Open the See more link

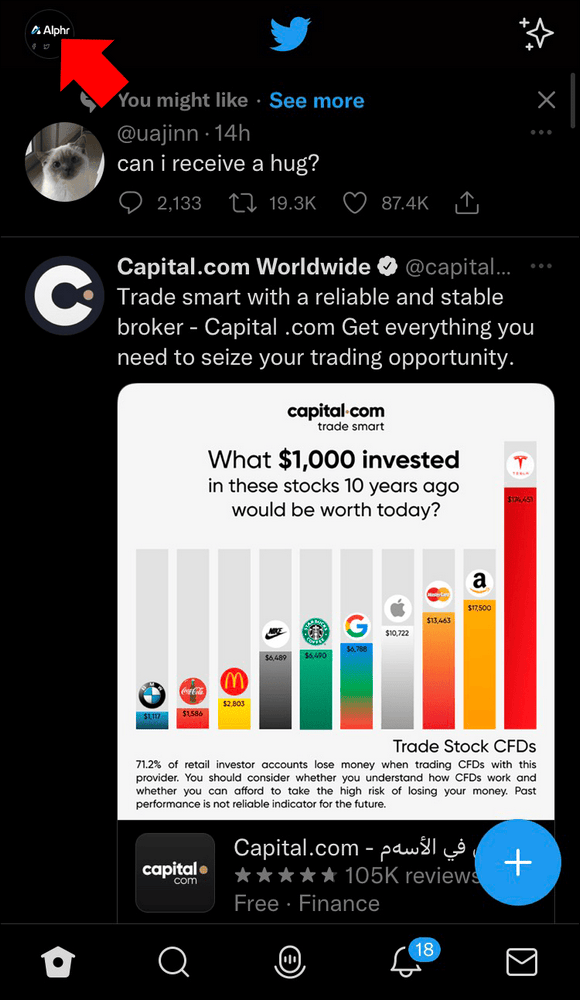click(x=316, y=100)
